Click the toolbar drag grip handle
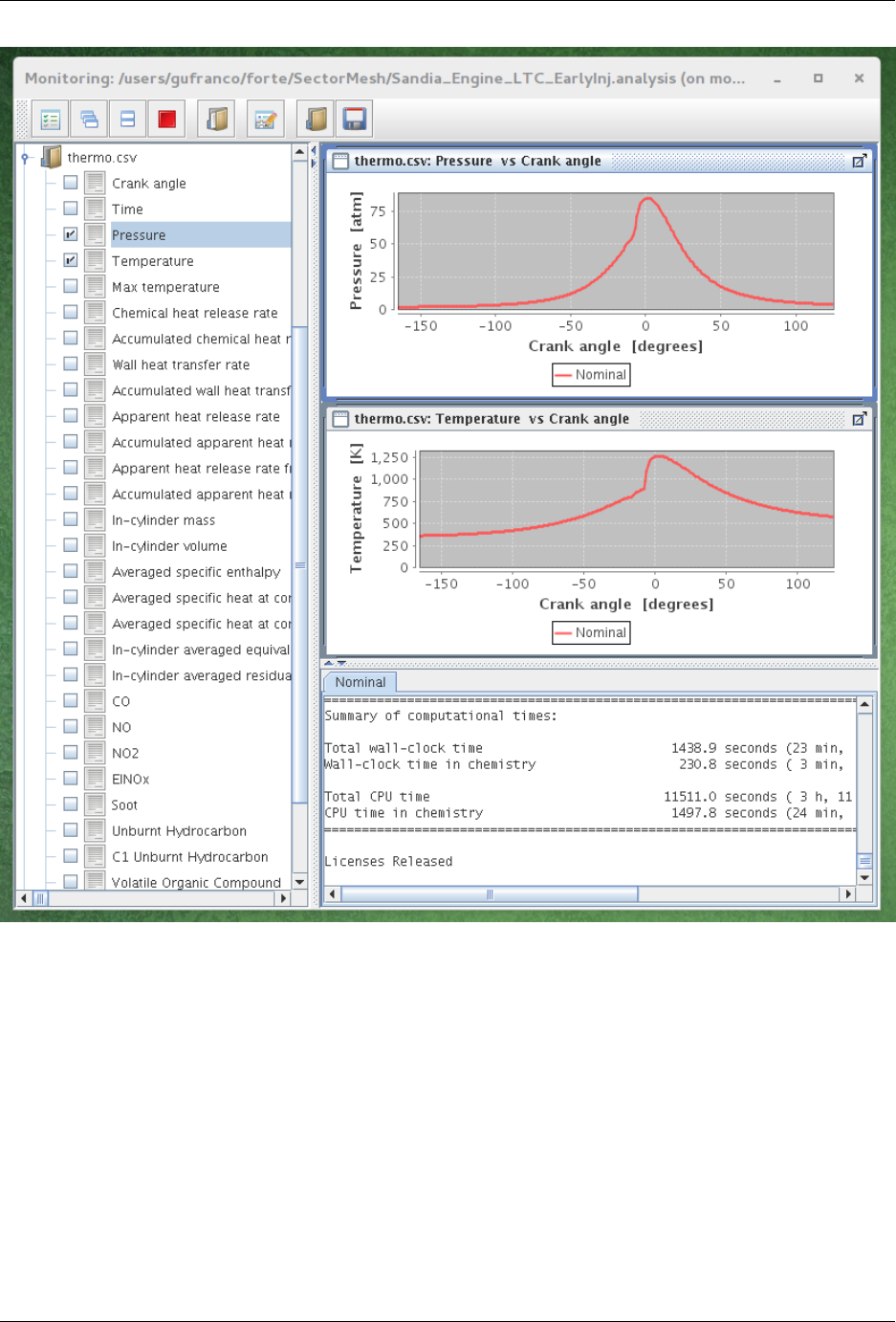 23,120
